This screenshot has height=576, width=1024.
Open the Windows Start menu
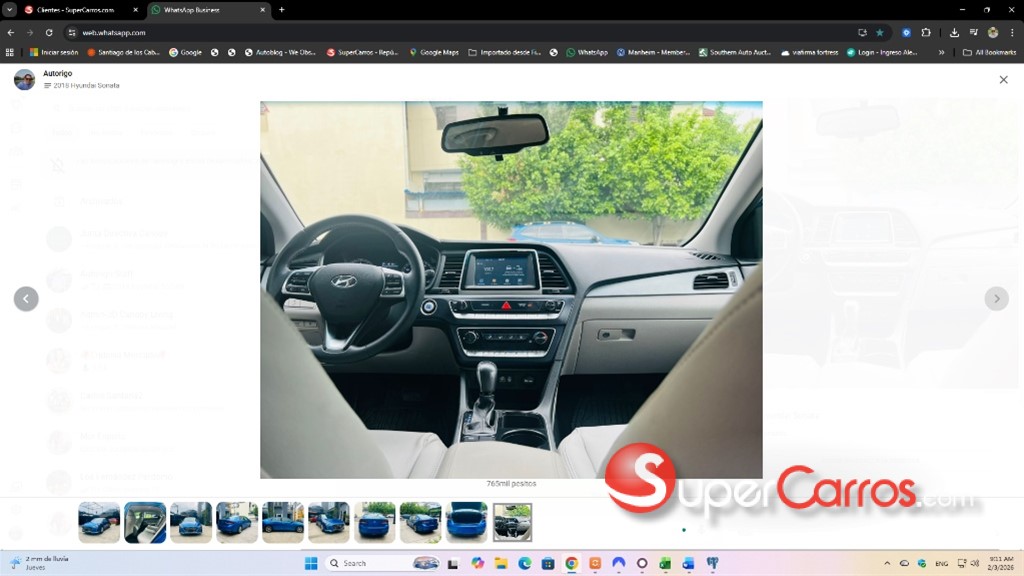point(310,563)
